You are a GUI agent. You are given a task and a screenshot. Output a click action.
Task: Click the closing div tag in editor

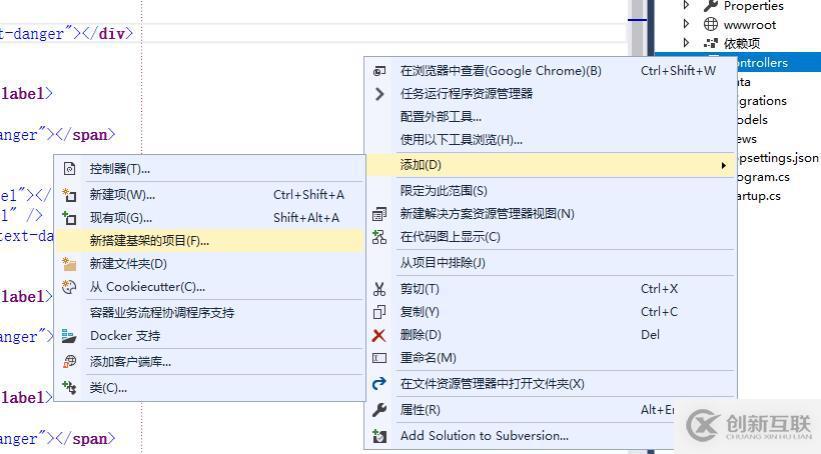click(108, 34)
